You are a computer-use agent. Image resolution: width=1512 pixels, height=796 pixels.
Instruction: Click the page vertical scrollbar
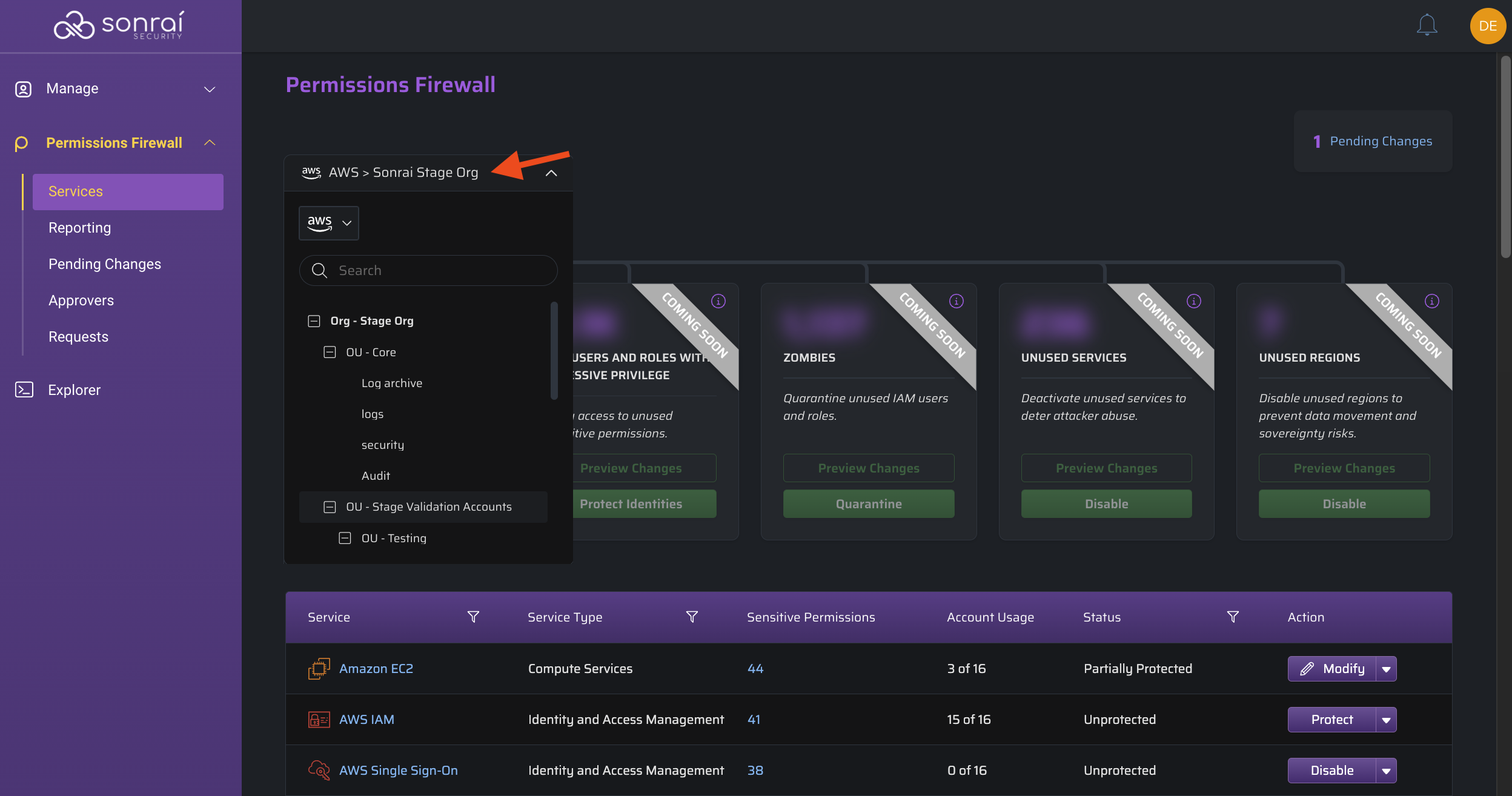pyautogui.click(x=1505, y=158)
